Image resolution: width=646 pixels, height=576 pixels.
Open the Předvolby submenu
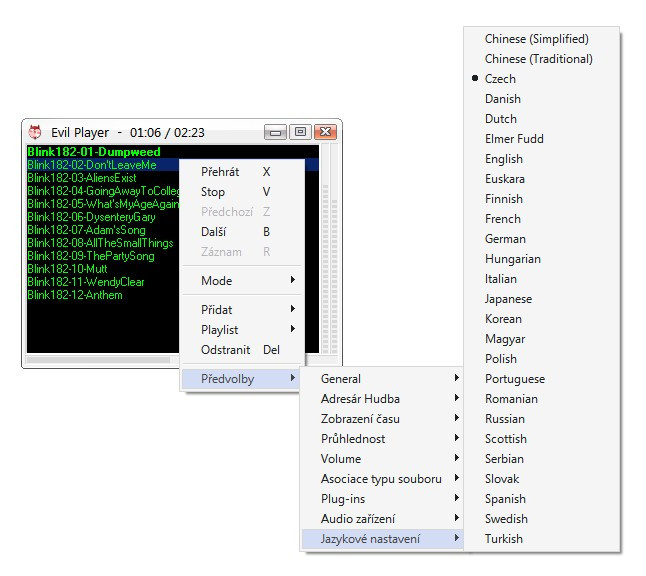click(242, 379)
